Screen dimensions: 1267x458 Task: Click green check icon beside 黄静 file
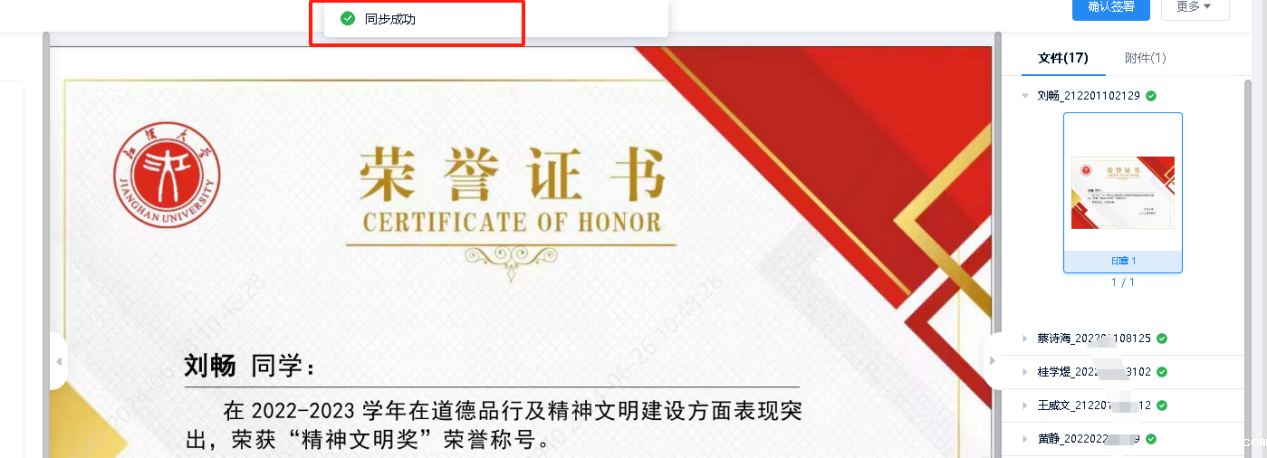tap(1151, 439)
